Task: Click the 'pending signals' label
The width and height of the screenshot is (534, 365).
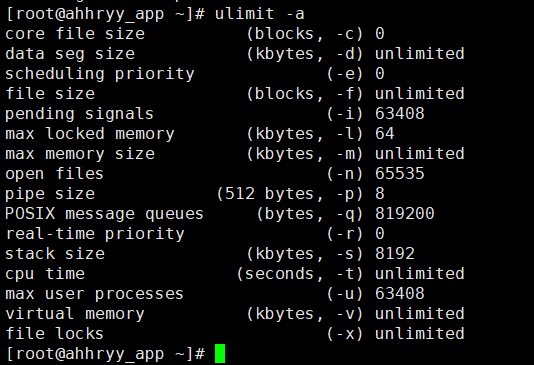Action: point(79,114)
